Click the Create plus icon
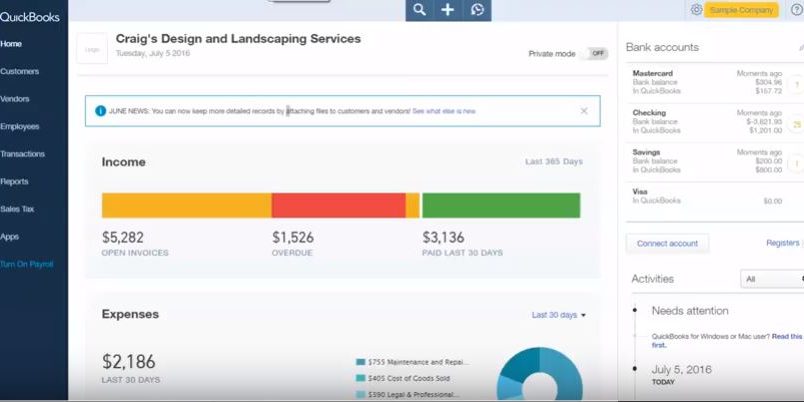This screenshot has height=402, width=804. pos(448,10)
